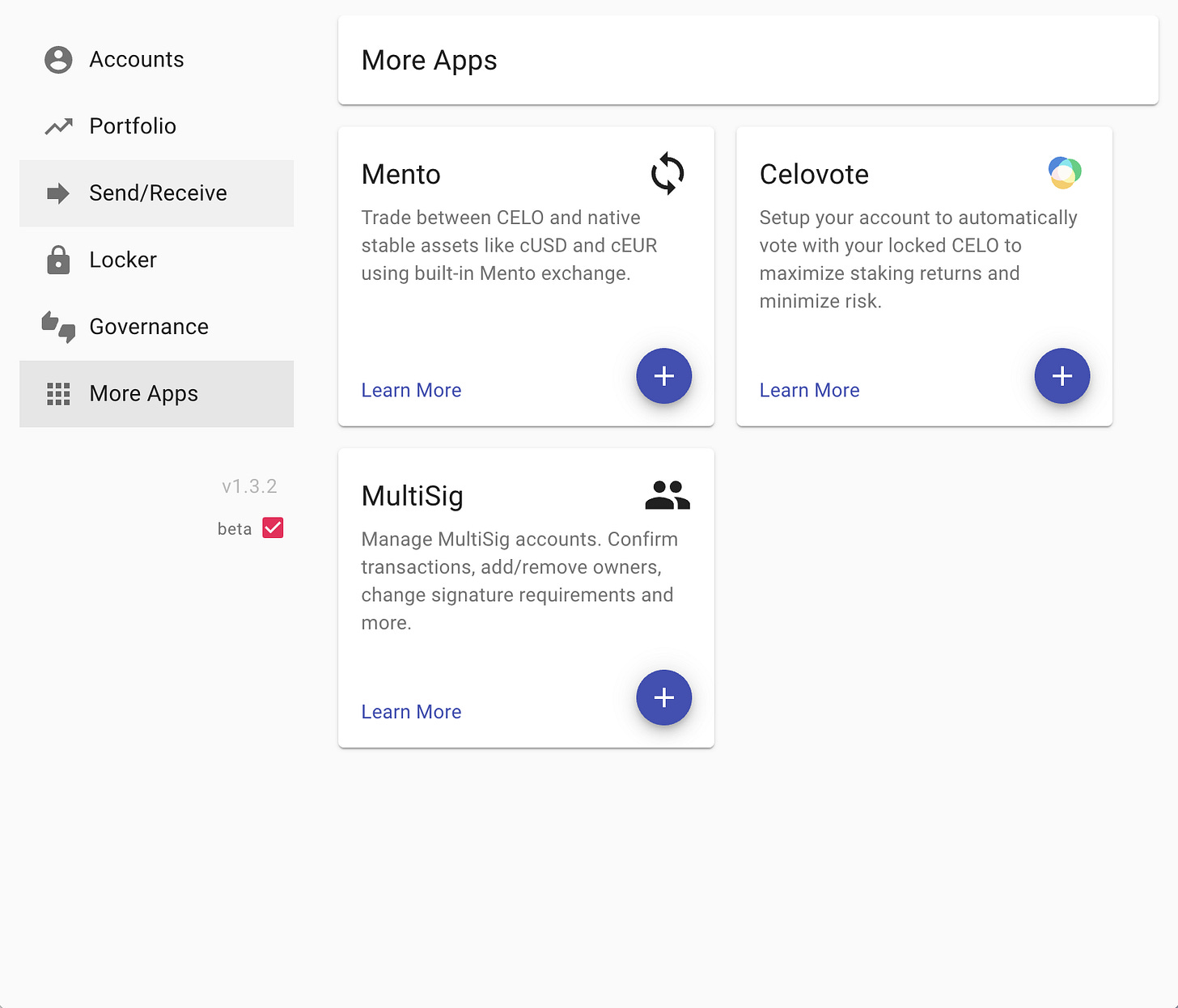Viewport: 1178px width, 1008px height.
Task: Add the MultiSig app with plus button
Action: coord(664,697)
